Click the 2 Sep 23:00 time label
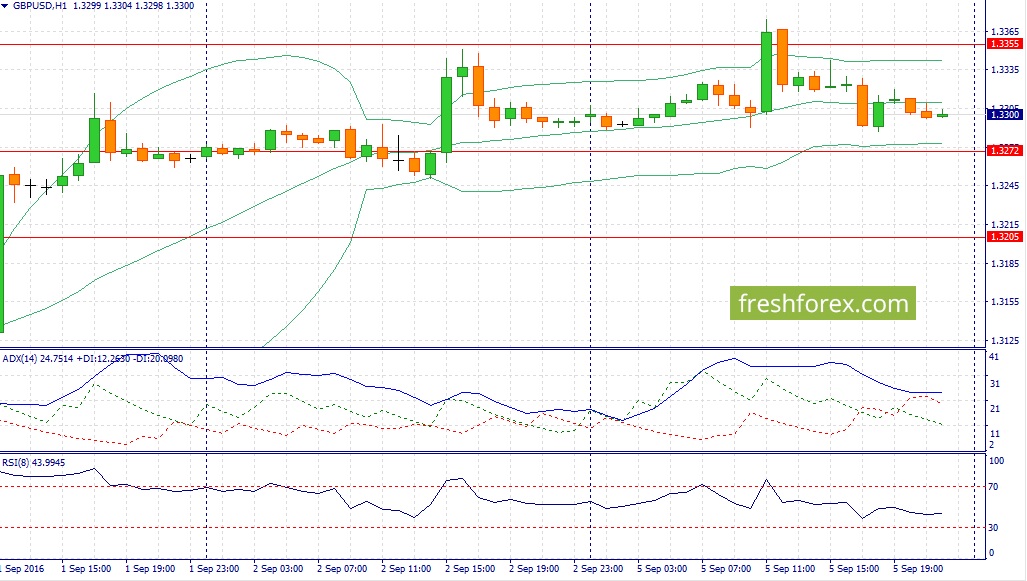Screen dimensions: 1027x581 598,569
